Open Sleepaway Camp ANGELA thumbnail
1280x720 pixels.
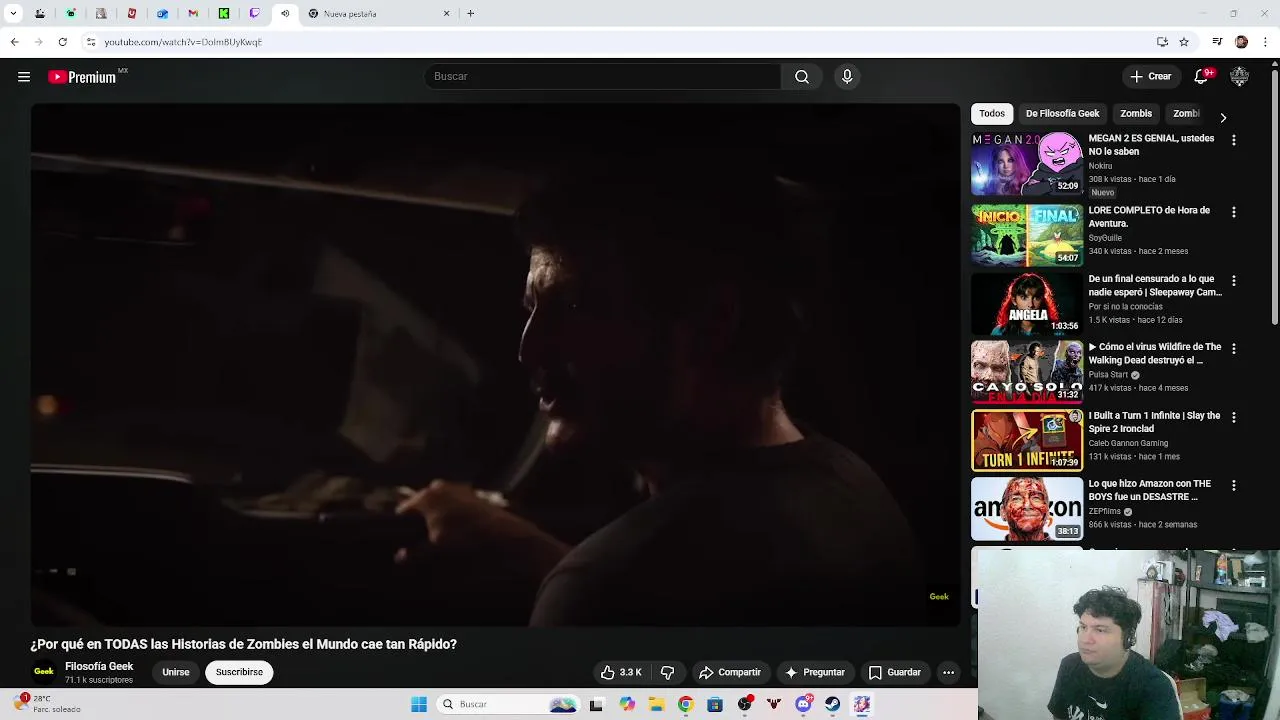pos(1027,304)
